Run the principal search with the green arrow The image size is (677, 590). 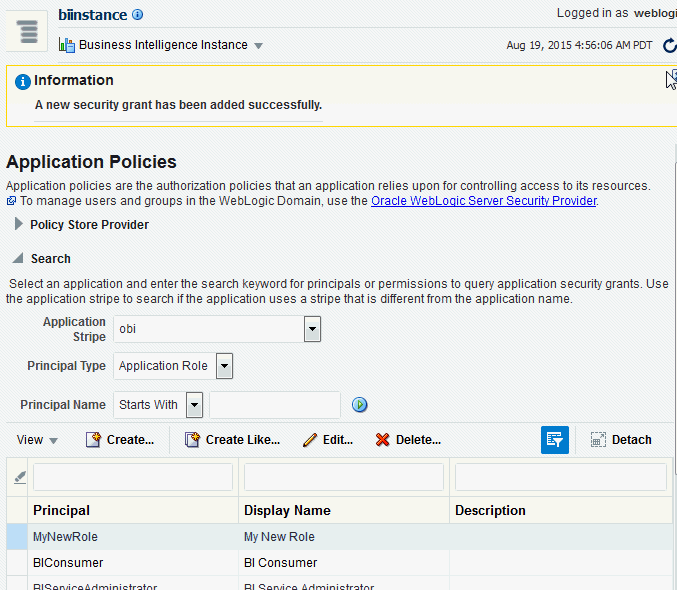[359, 405]
